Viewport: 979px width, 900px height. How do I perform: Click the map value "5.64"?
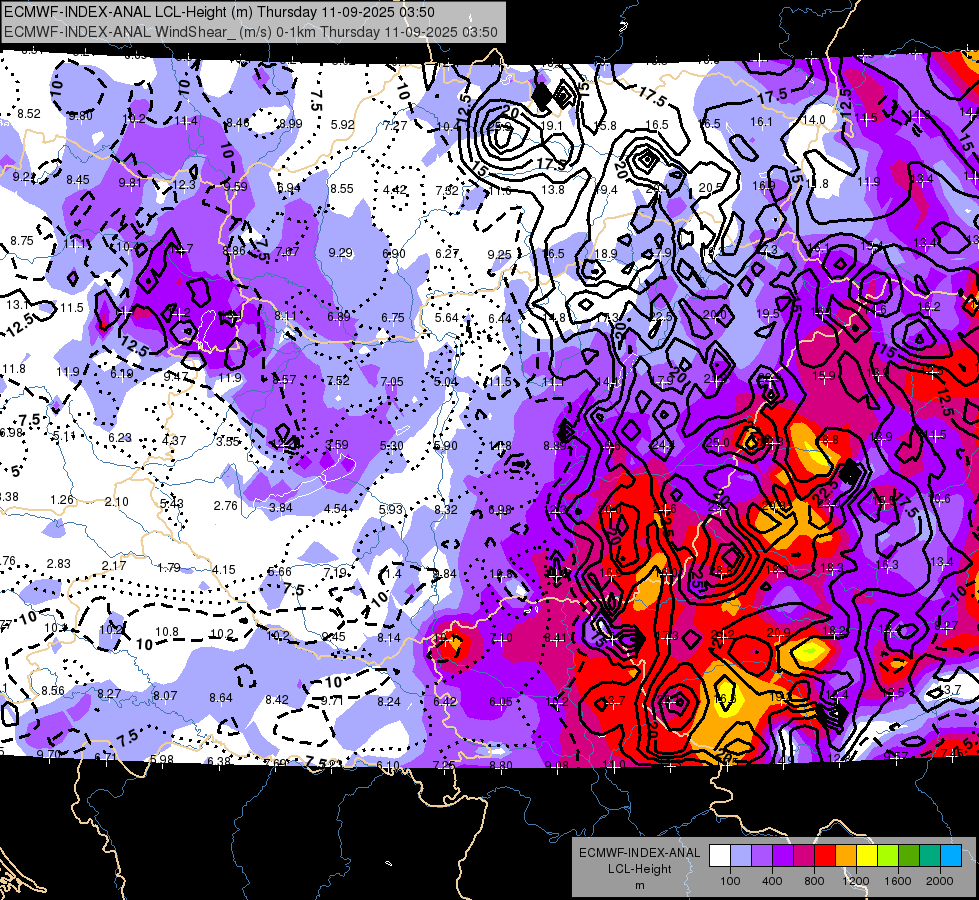[x=446, y=317]
